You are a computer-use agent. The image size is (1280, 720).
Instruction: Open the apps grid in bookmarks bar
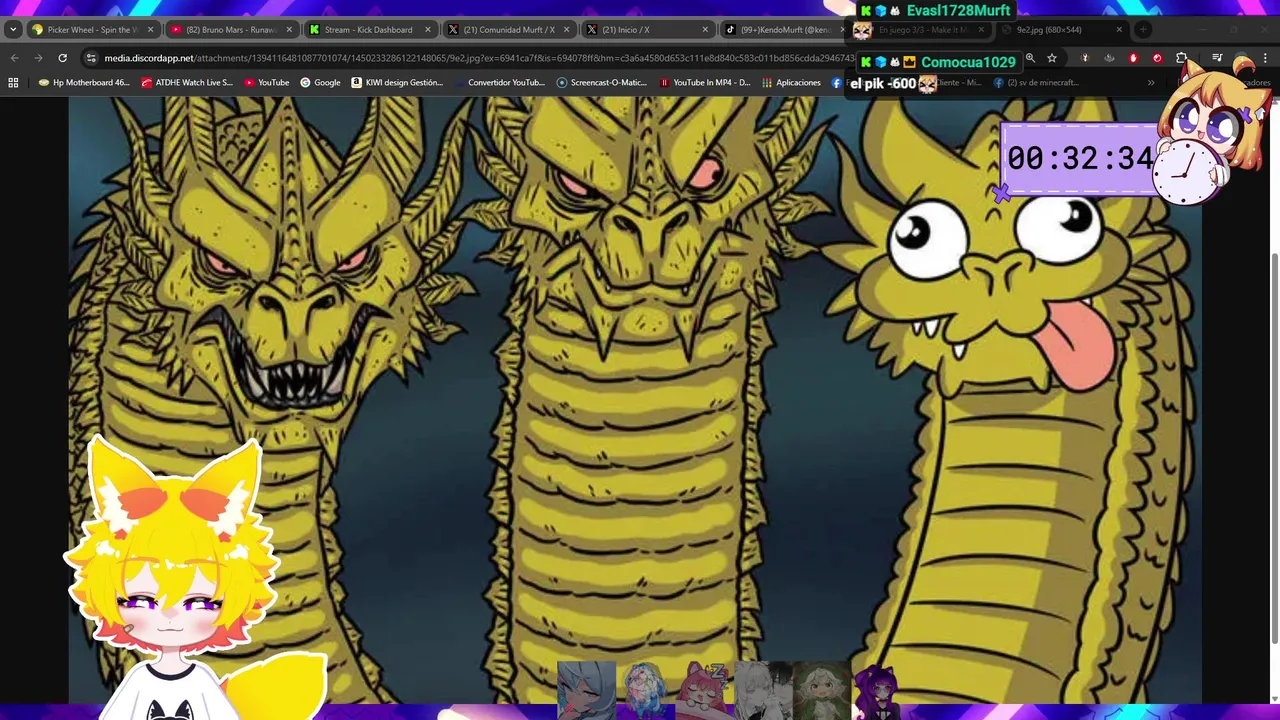13,83
